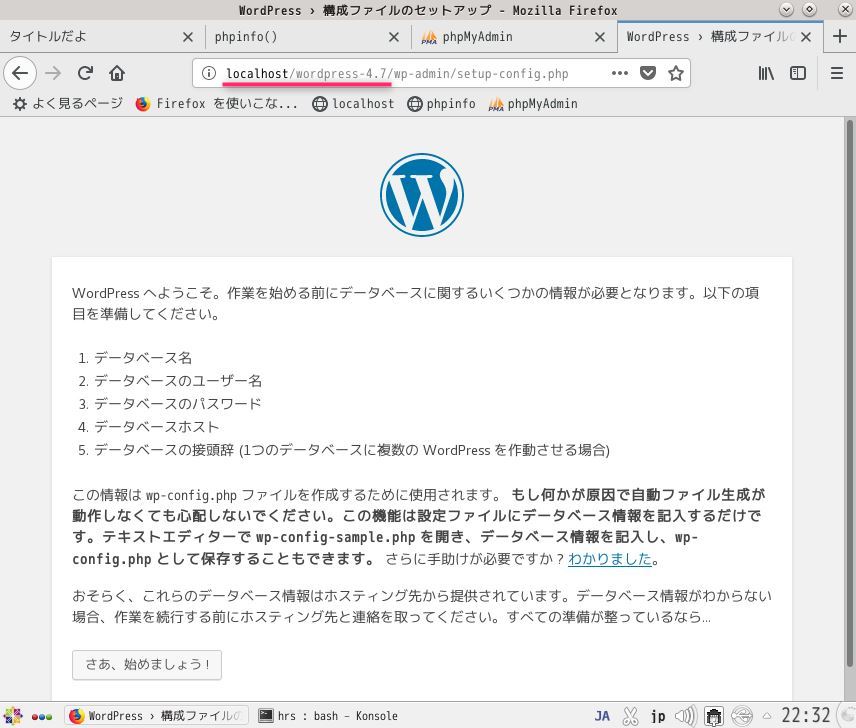
Task: Toggle the sidebar view icon
Action: 798,73
